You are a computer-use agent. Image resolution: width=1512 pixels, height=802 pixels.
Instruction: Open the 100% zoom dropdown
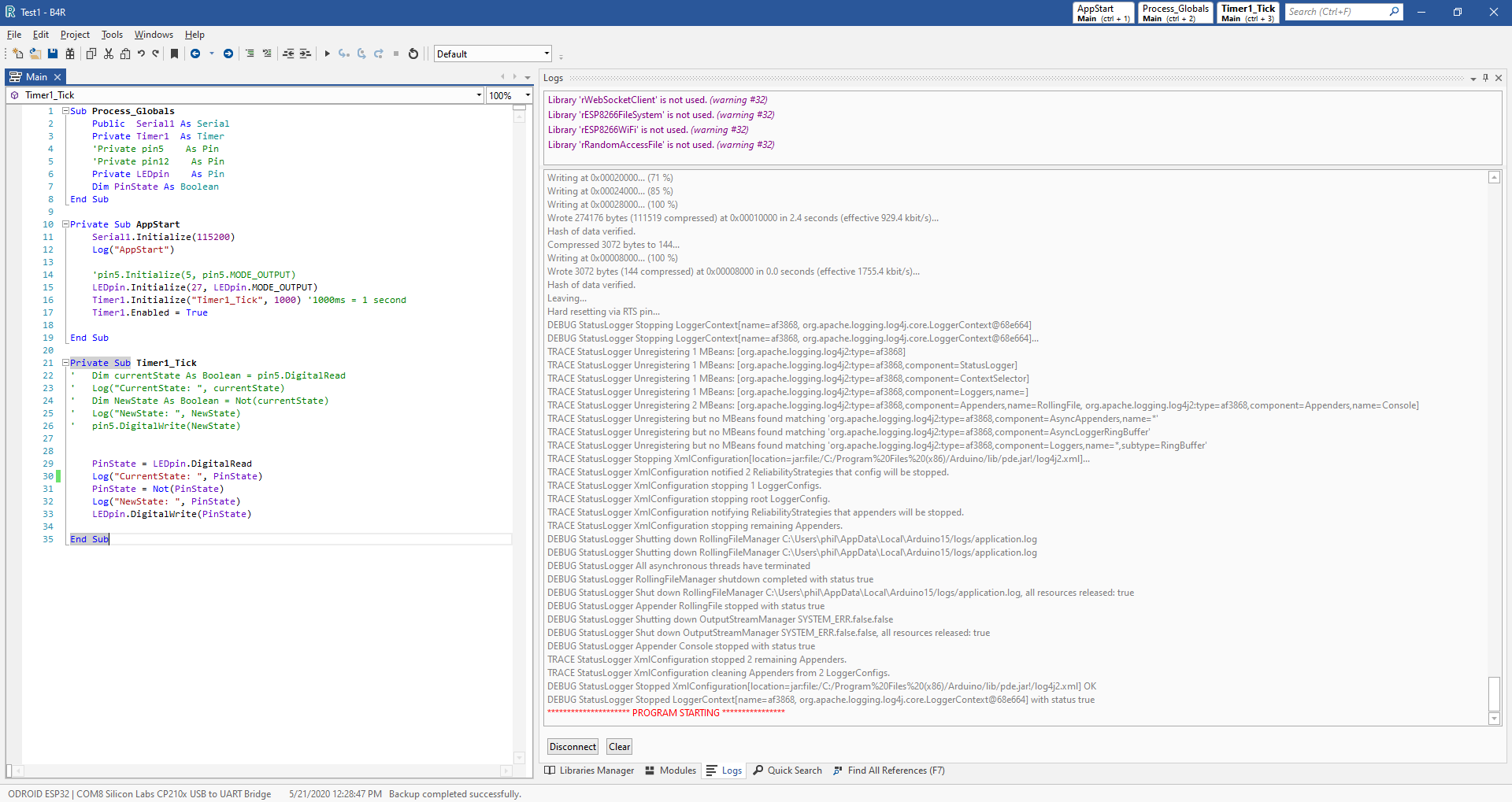coord(527,95)
